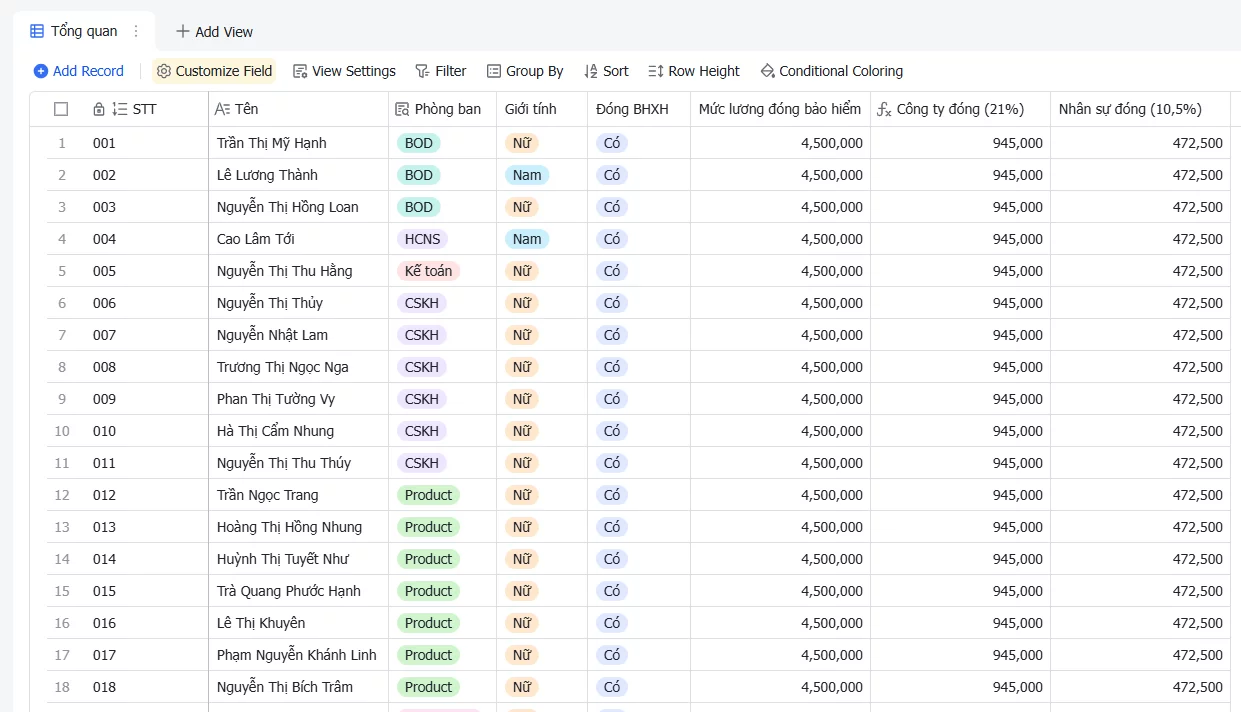Open View Settings
The image size is (1241, 712).
coord(344,71)
